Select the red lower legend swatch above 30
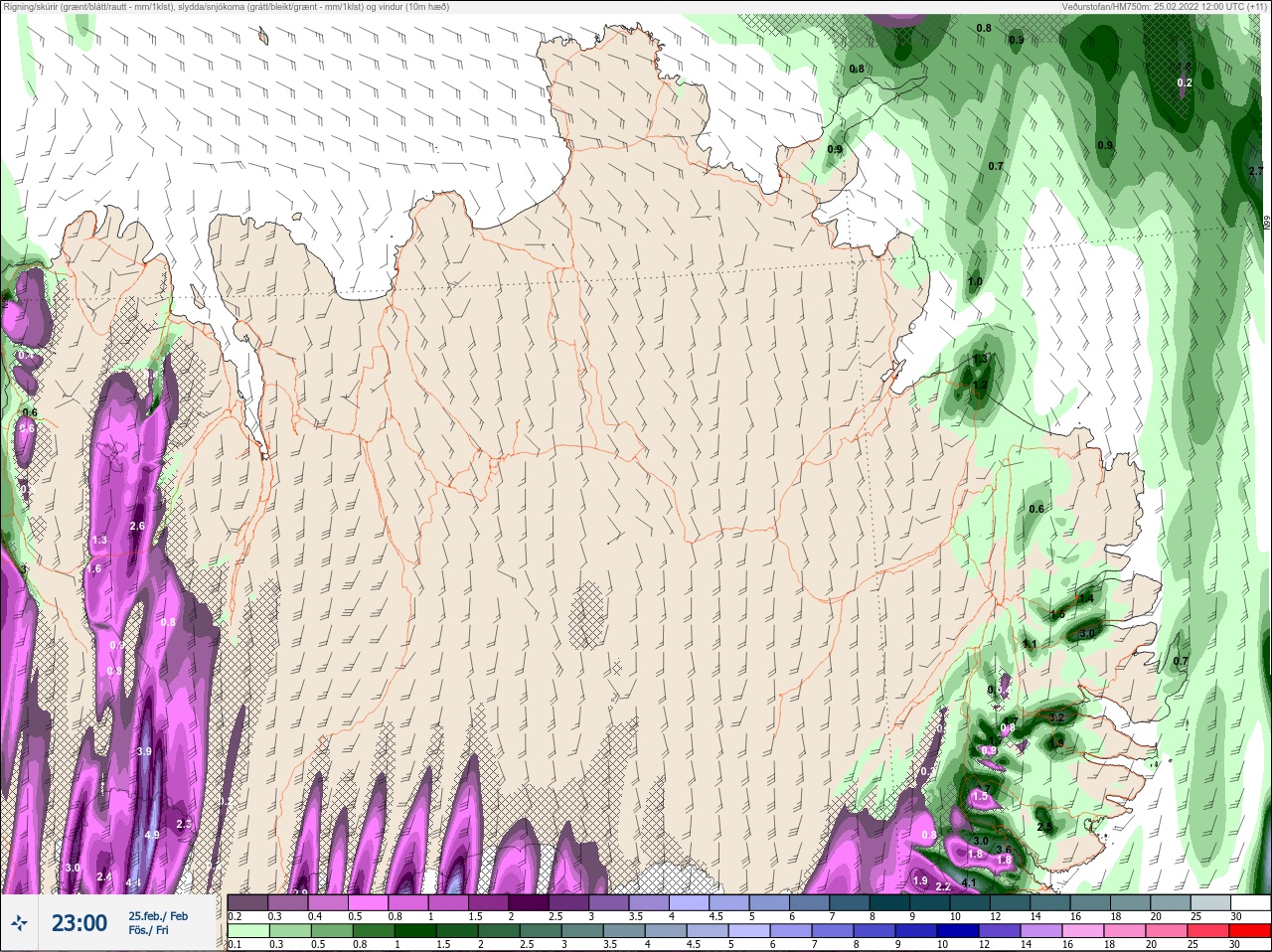The height and width of the screenshot is (952, 1272). coord(1251,931)
